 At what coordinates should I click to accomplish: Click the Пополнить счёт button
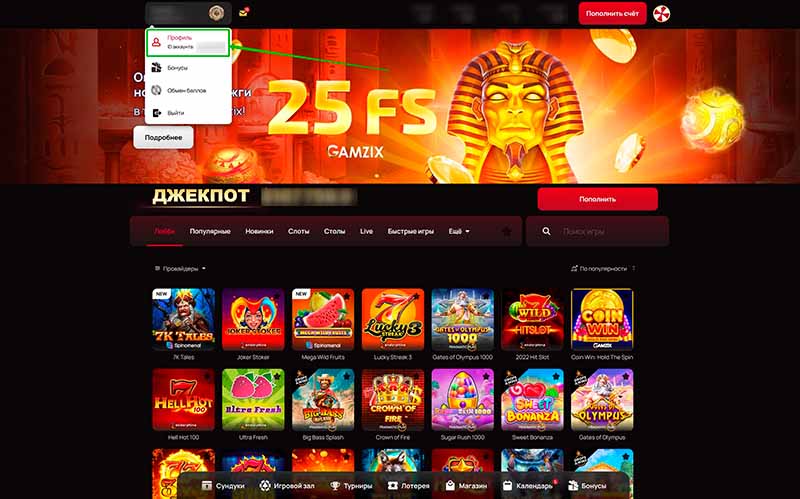point(612,14)
